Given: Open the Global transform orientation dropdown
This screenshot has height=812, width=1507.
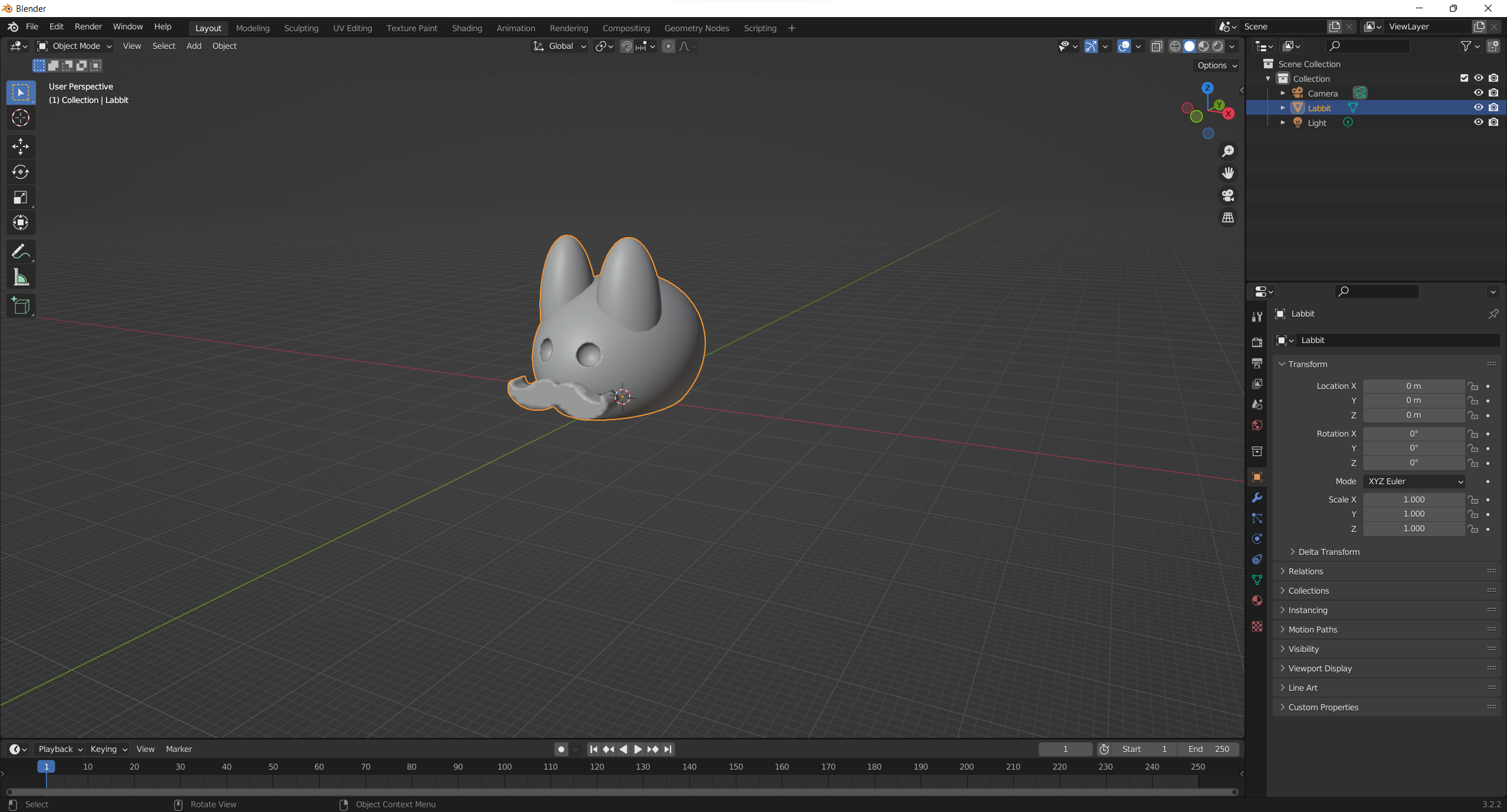Looking at the screenshot, I should tap(558, 46).
